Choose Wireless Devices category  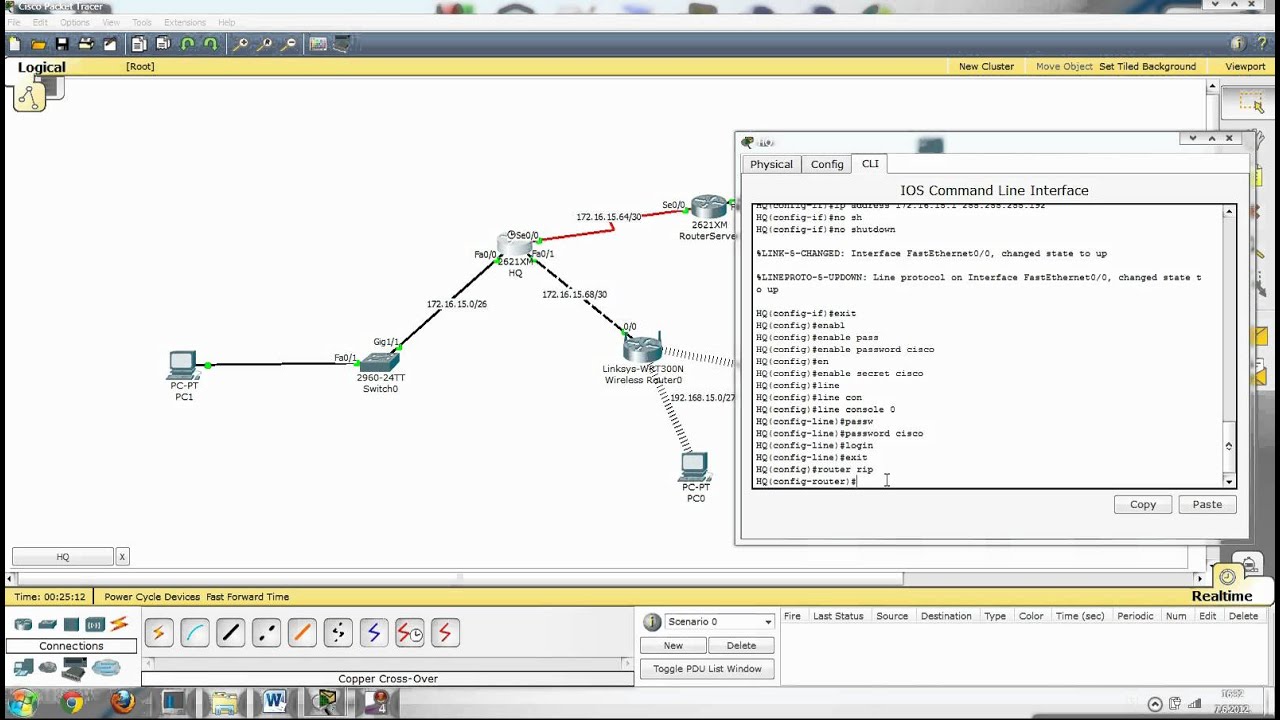95,624
